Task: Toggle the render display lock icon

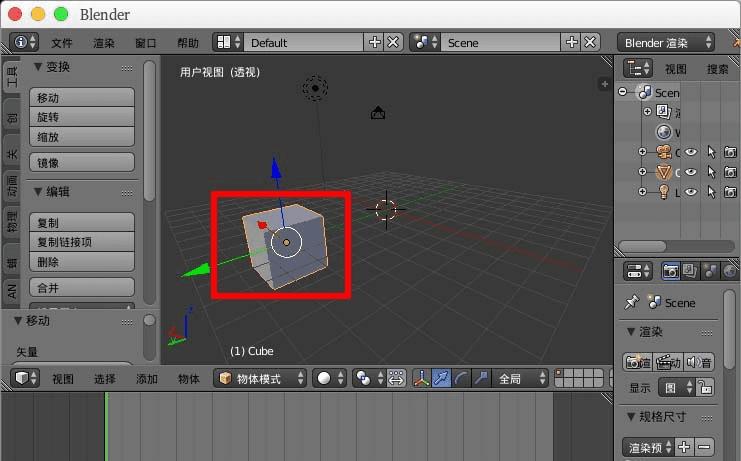Action: point(706,388)
